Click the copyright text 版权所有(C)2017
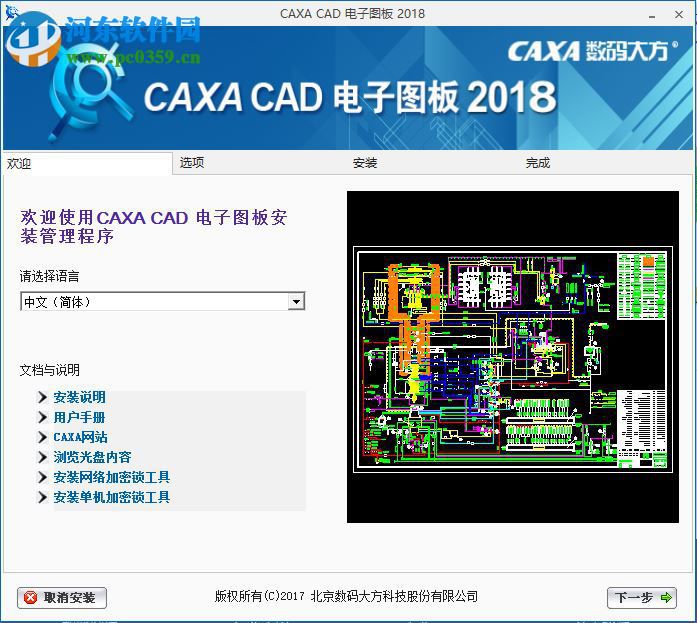The height and width of the screenshot is (623, 697). coord(260,596)
